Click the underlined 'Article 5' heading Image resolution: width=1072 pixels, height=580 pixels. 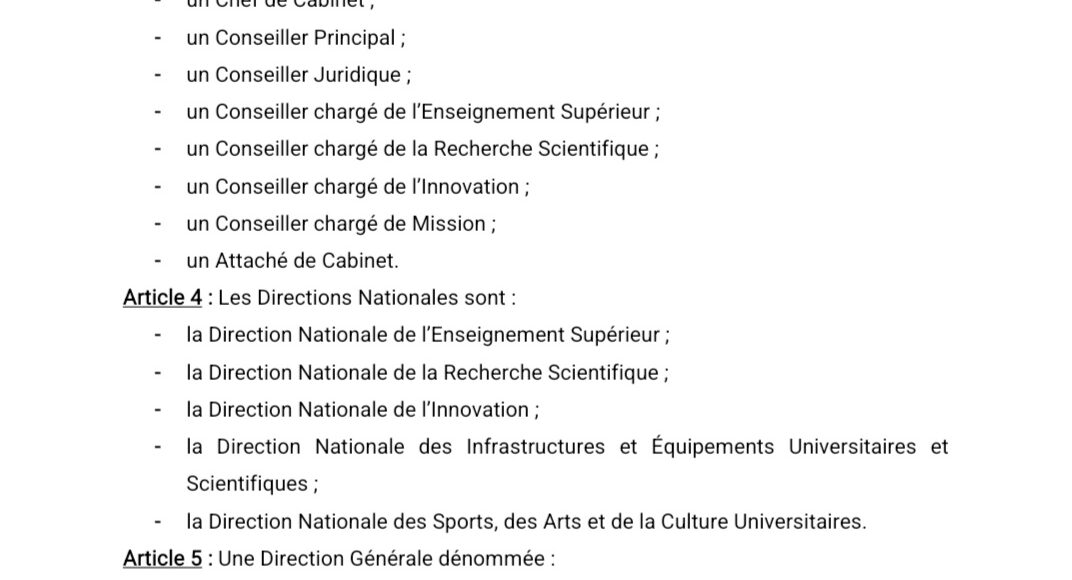(163, 558)
